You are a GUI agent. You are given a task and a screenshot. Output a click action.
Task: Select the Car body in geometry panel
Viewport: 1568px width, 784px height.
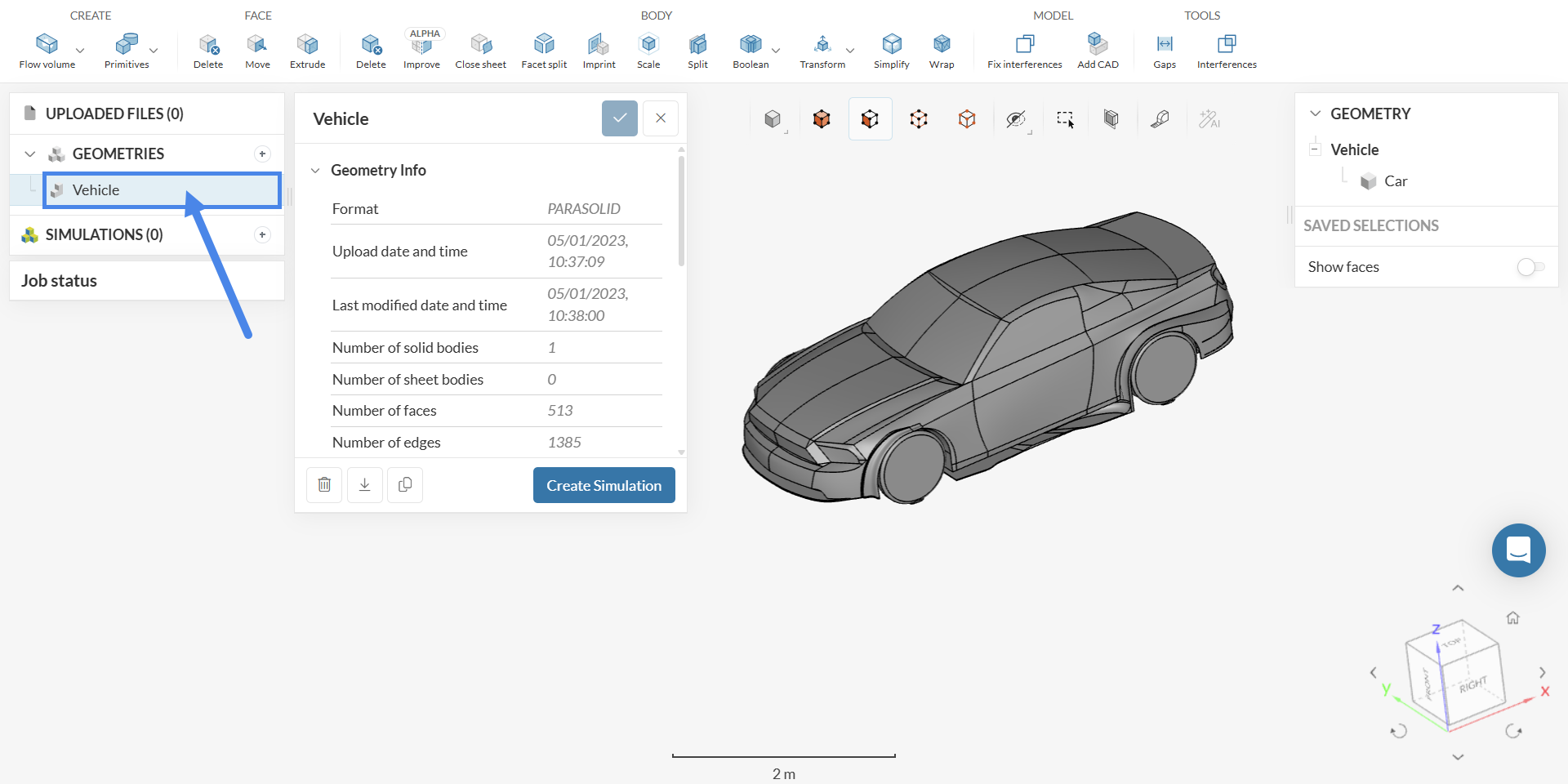pos(1395,181)
